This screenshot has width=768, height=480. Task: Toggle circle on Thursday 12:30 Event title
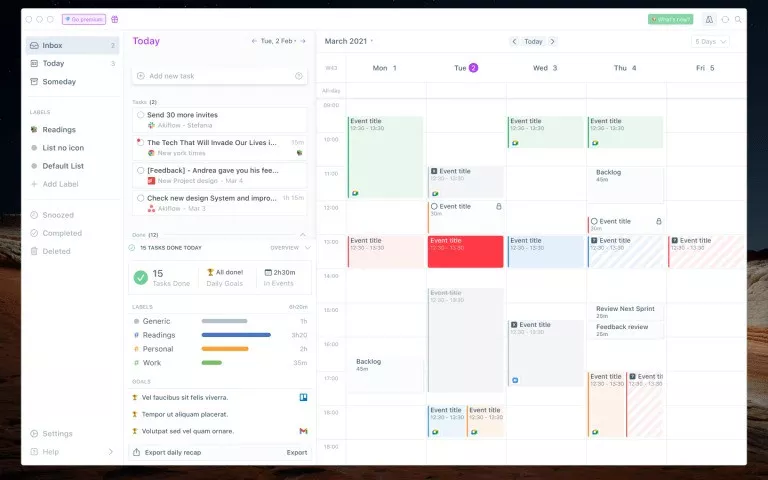click(594, 221)
